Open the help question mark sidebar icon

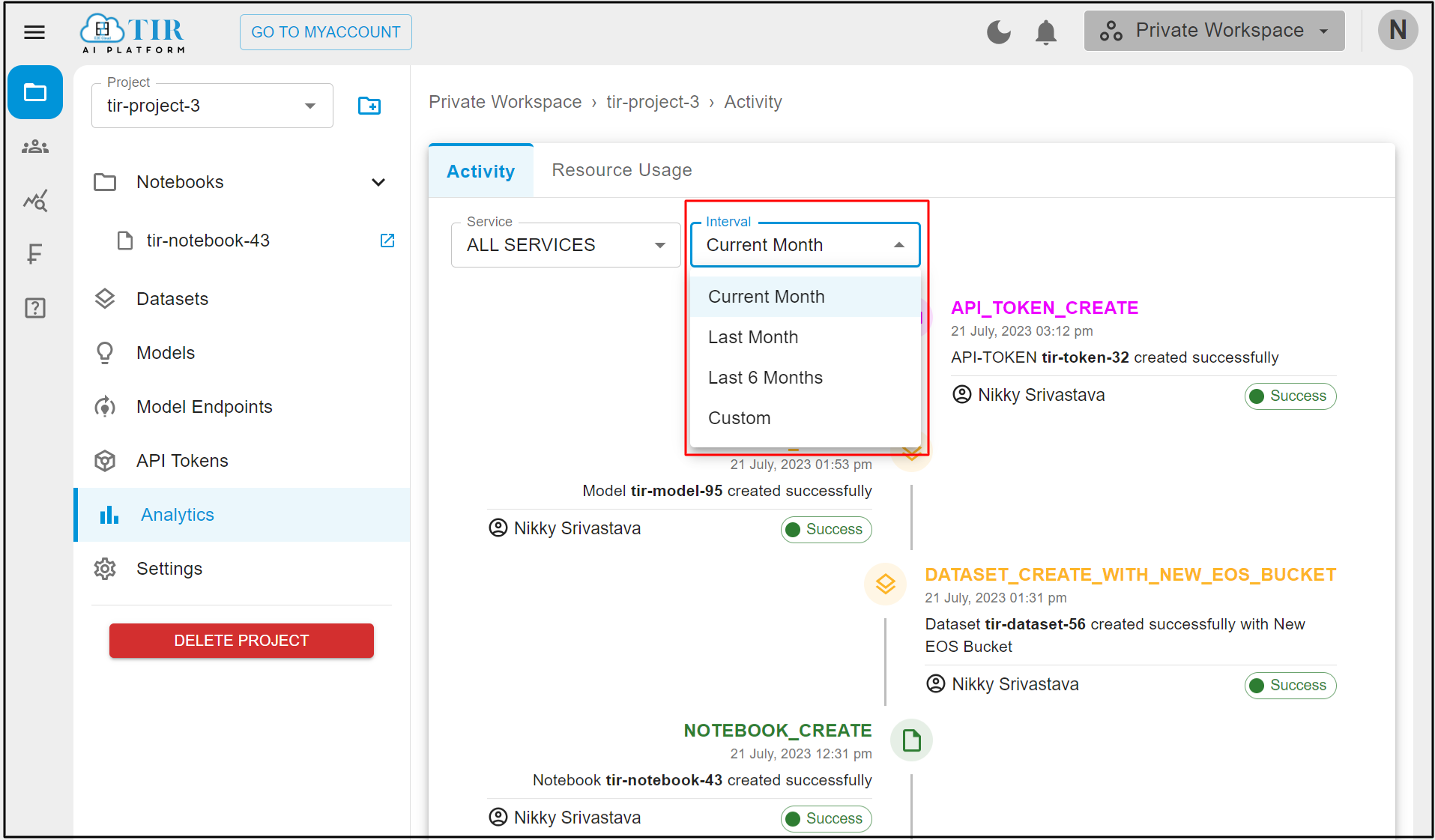35,308
